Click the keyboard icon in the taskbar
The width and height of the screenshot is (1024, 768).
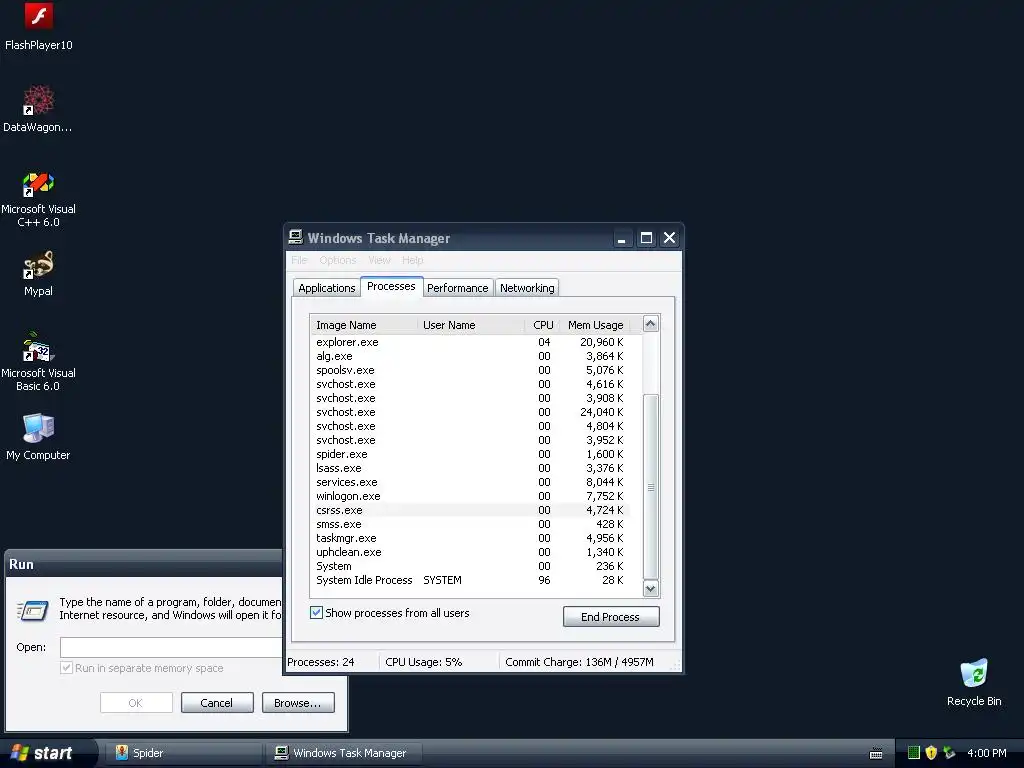[x=876, y=754]
